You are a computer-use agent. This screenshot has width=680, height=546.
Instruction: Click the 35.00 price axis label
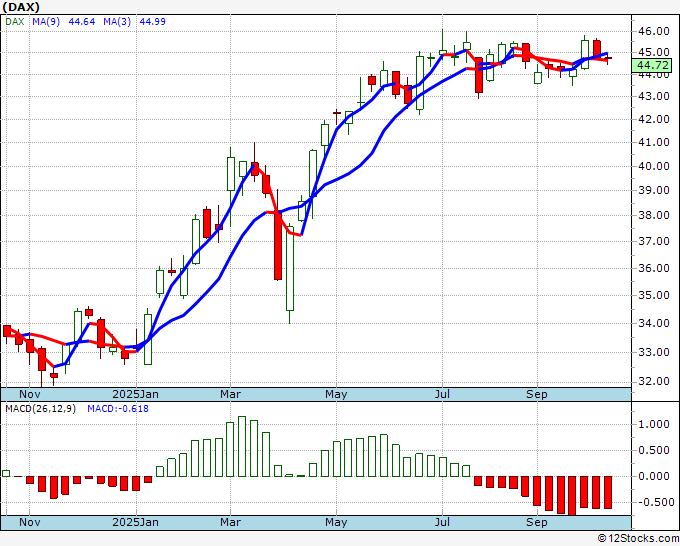(x=654, y=295)
